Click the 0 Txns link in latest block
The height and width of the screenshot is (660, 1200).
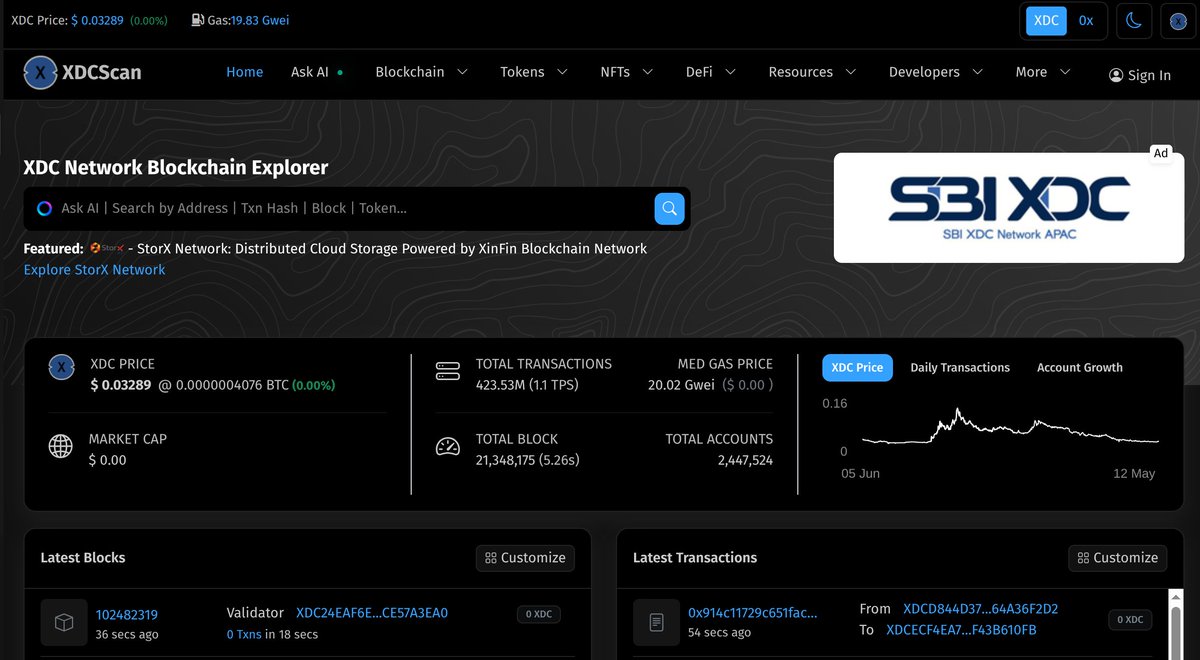coord(245,635)
